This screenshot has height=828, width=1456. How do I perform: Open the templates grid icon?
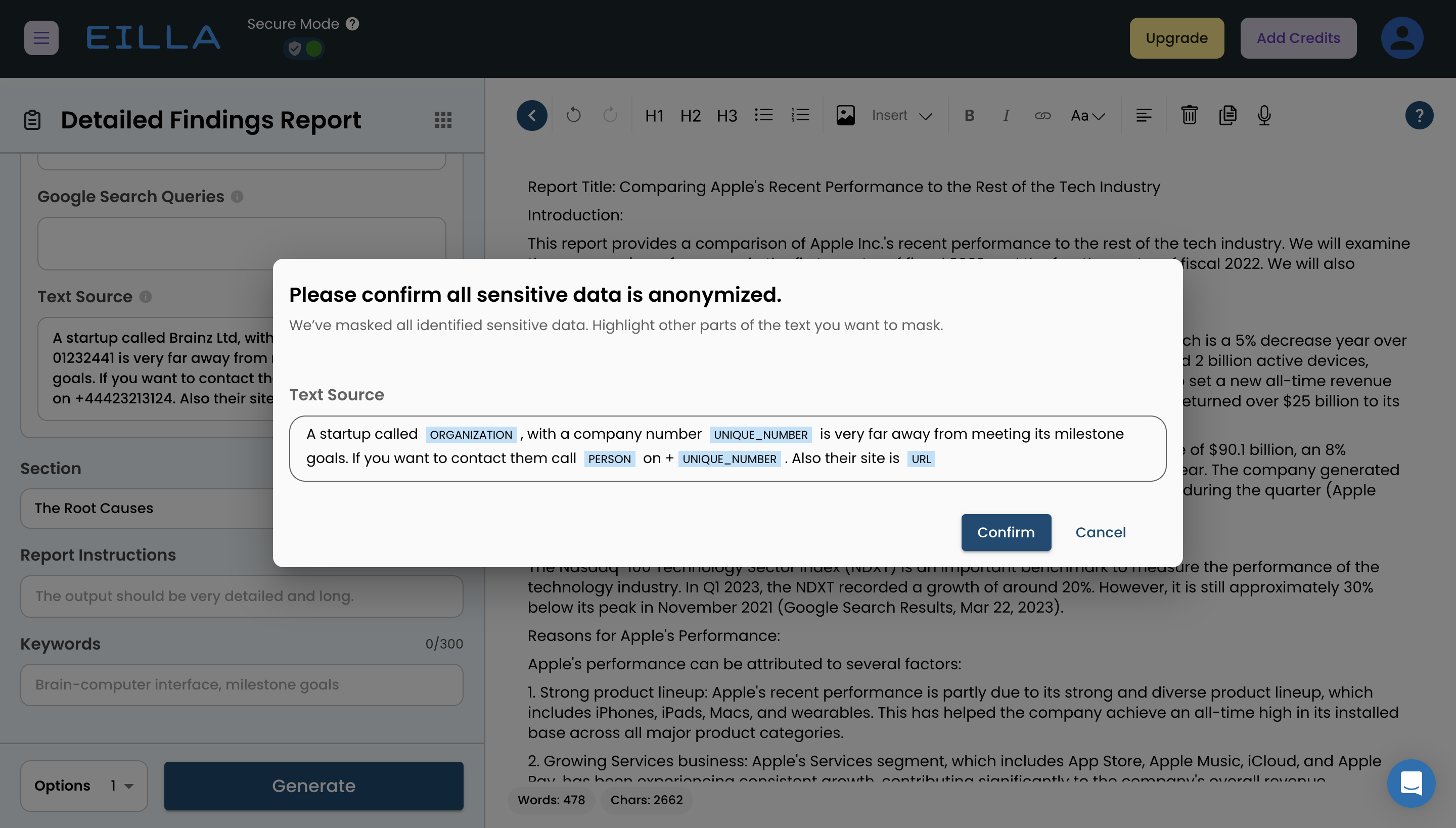pos(443,119)
